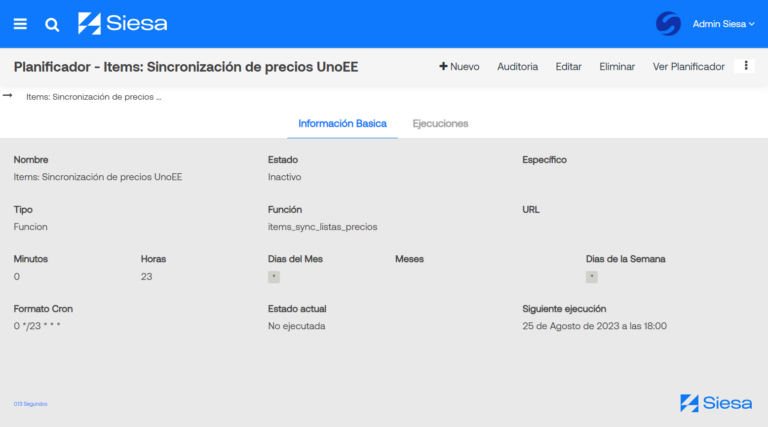Open the hamburger navigation menu
The width and height of the screenshot is (768, 427).
[20, 24]
